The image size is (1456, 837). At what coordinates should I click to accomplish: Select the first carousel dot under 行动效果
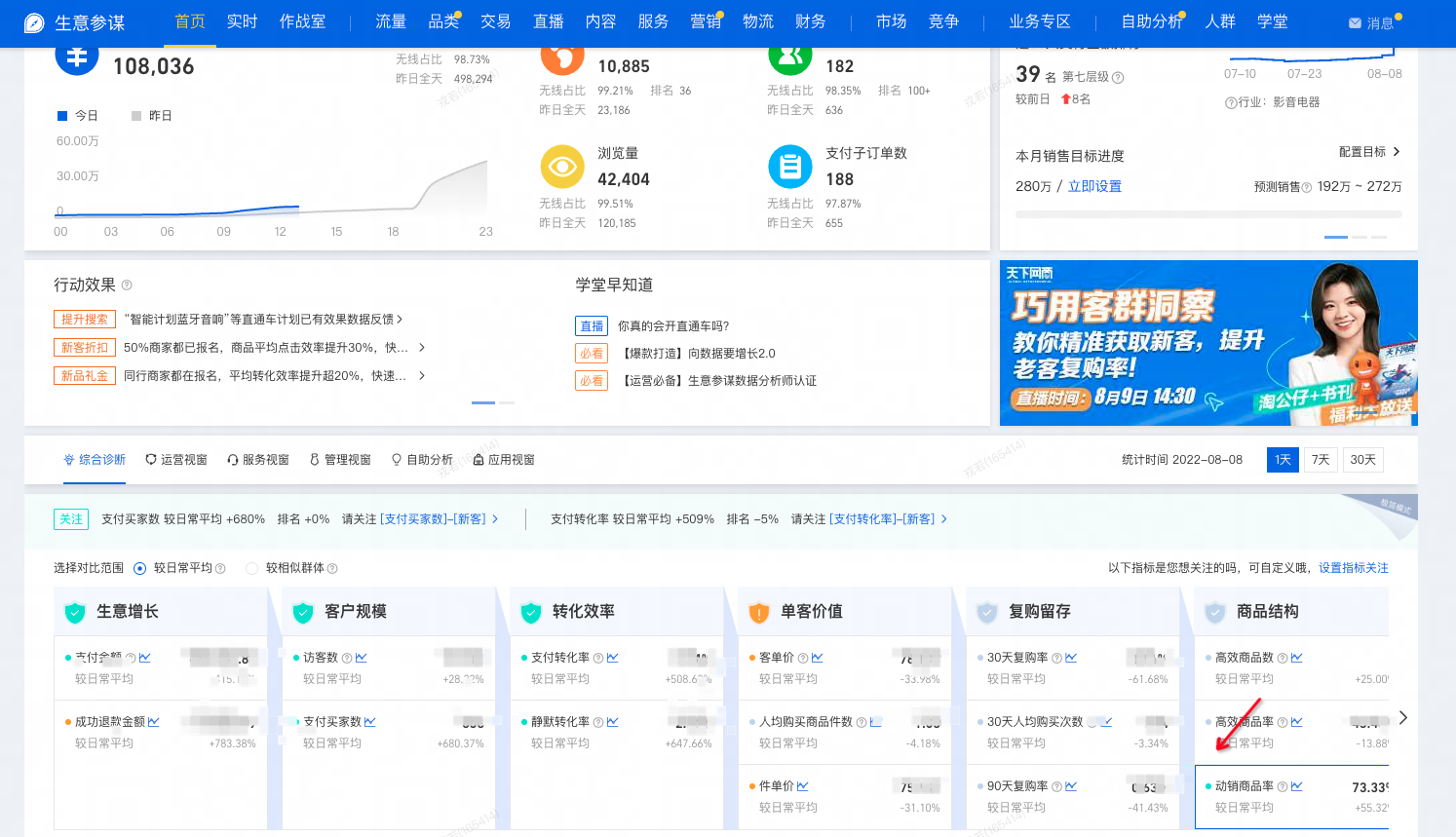pyautogui.click(x=483, y=402)
